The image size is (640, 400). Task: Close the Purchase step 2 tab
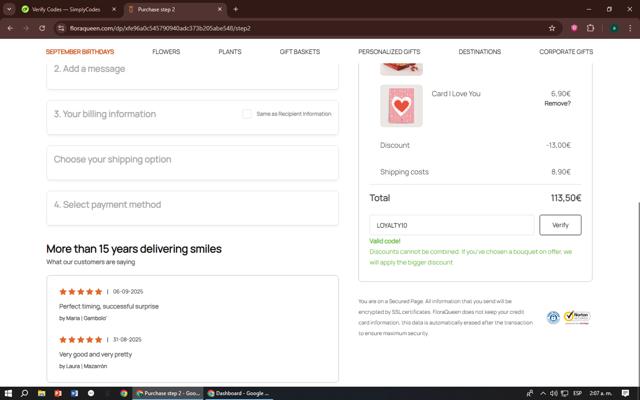pyautogui.click(x=220, y=9)
